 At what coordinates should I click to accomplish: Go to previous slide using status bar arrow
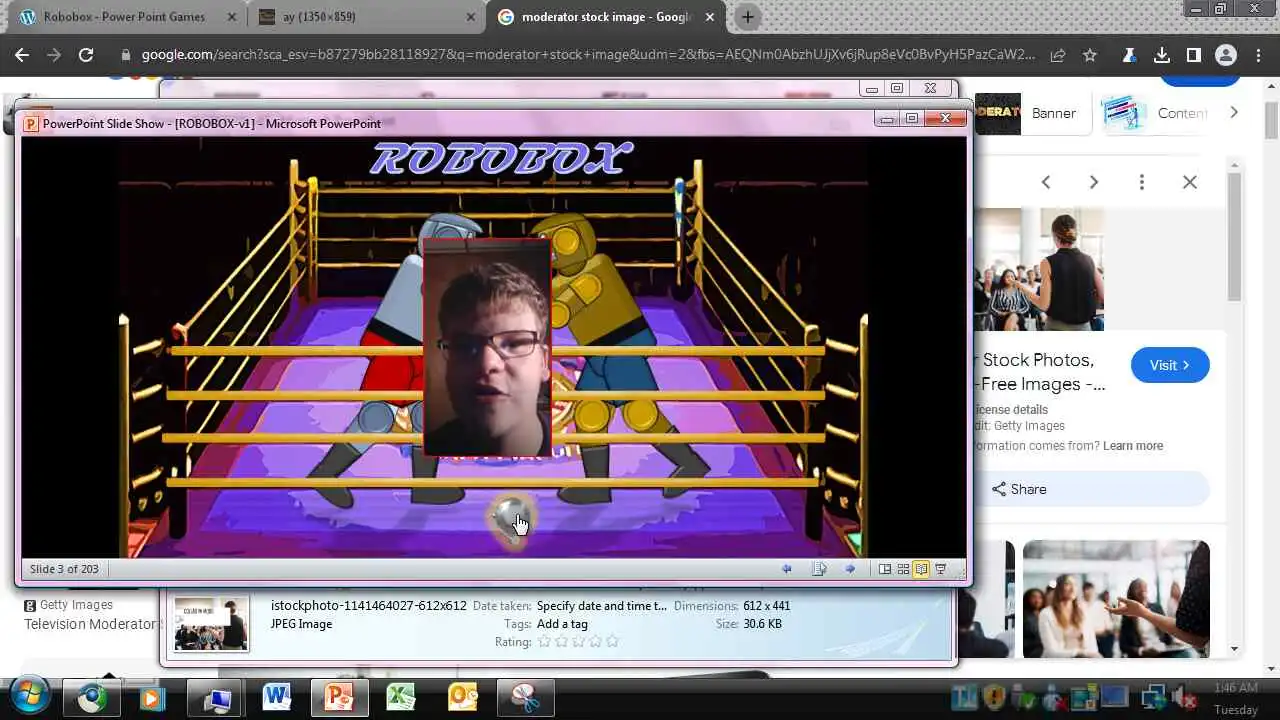pyautogui.click(x=787, y=569)
